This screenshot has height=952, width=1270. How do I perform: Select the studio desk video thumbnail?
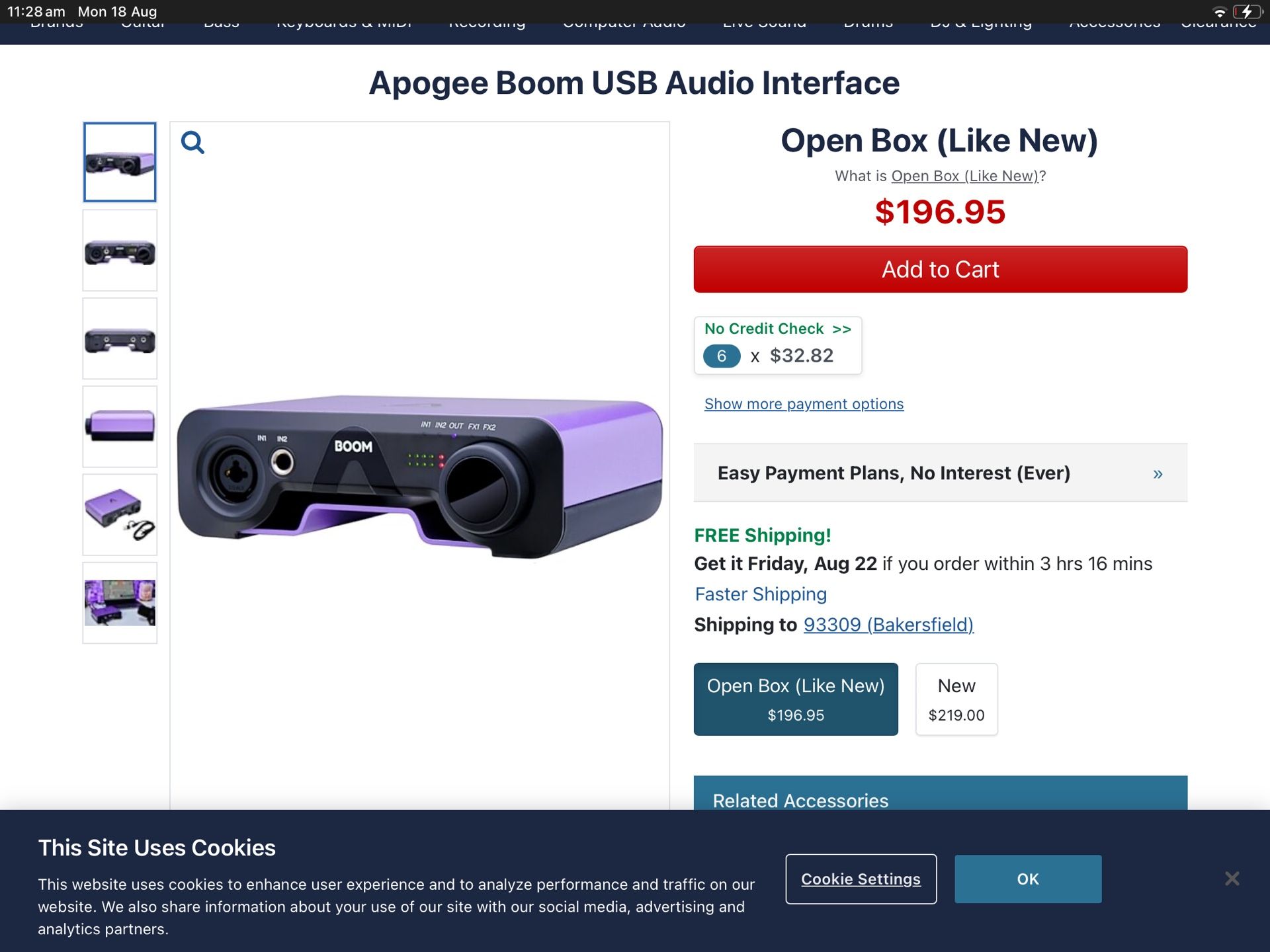point(120,602)
